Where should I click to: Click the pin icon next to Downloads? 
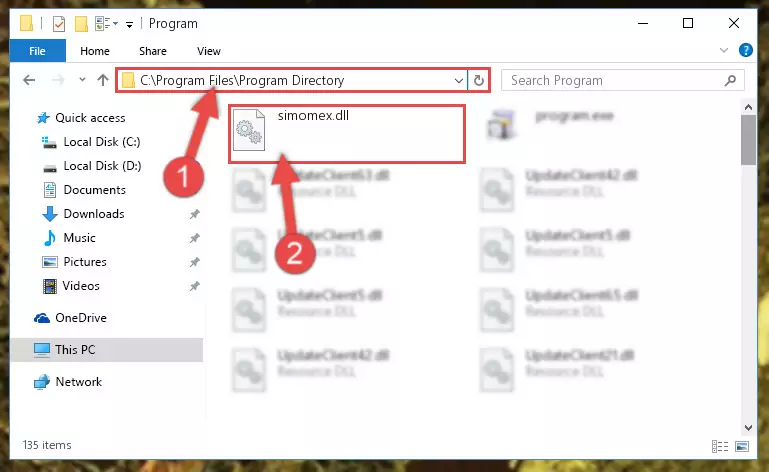[195, 214]
